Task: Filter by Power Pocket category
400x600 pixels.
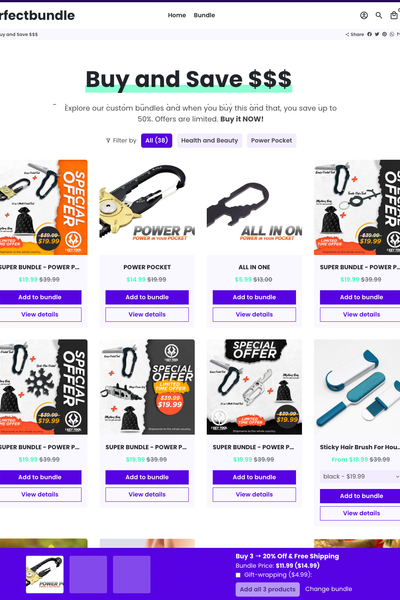Action: point(271,140)
